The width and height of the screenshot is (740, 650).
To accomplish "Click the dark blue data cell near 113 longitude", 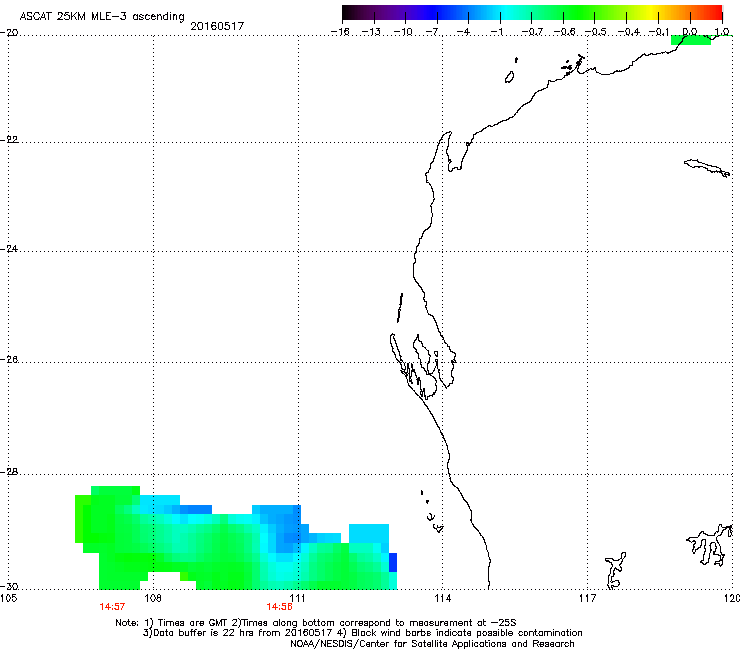I will pyautogui.click(x=393, y=562).
